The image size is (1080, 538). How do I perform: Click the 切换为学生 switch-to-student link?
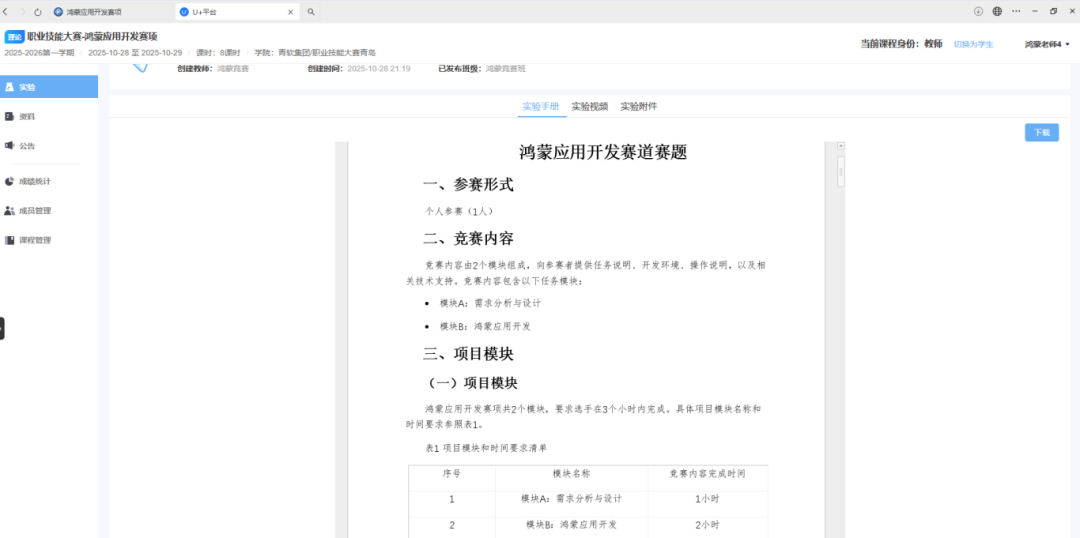973,44
